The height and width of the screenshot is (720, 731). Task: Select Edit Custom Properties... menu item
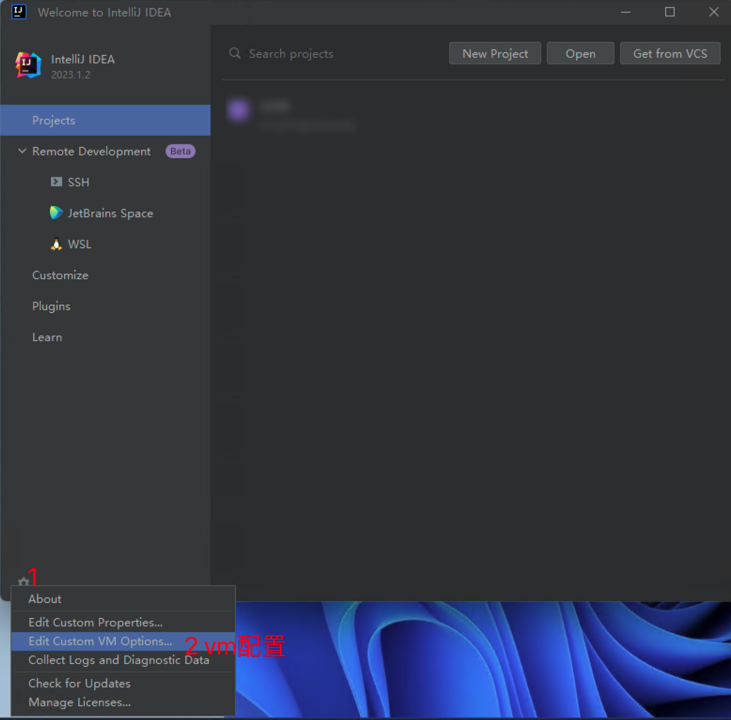[x=124, y=623]
